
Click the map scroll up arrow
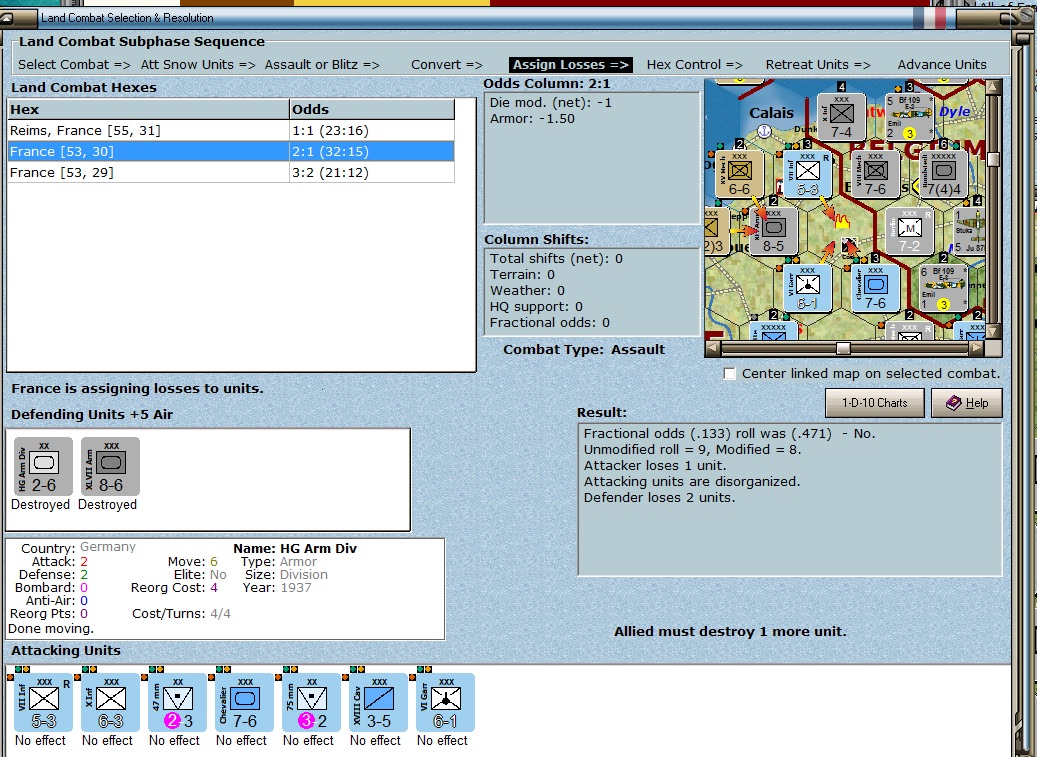[x=993, y=86]
